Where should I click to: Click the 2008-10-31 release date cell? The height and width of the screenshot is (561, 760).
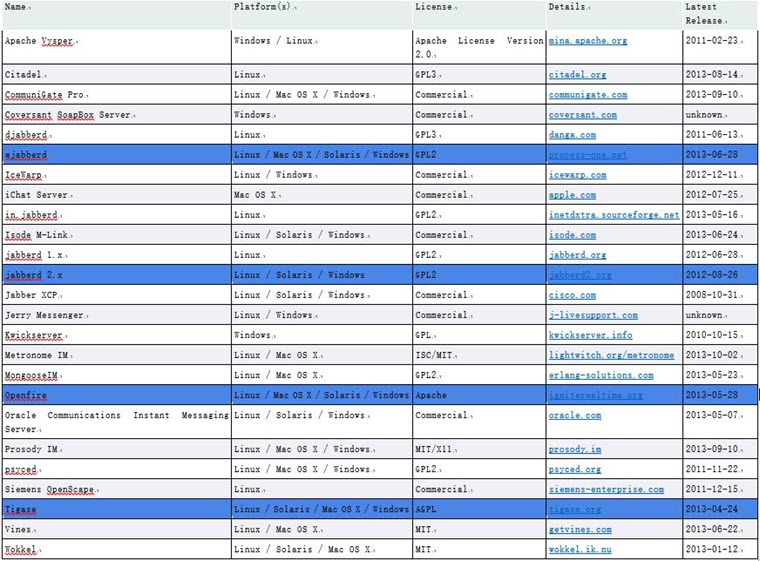[720, 295]
